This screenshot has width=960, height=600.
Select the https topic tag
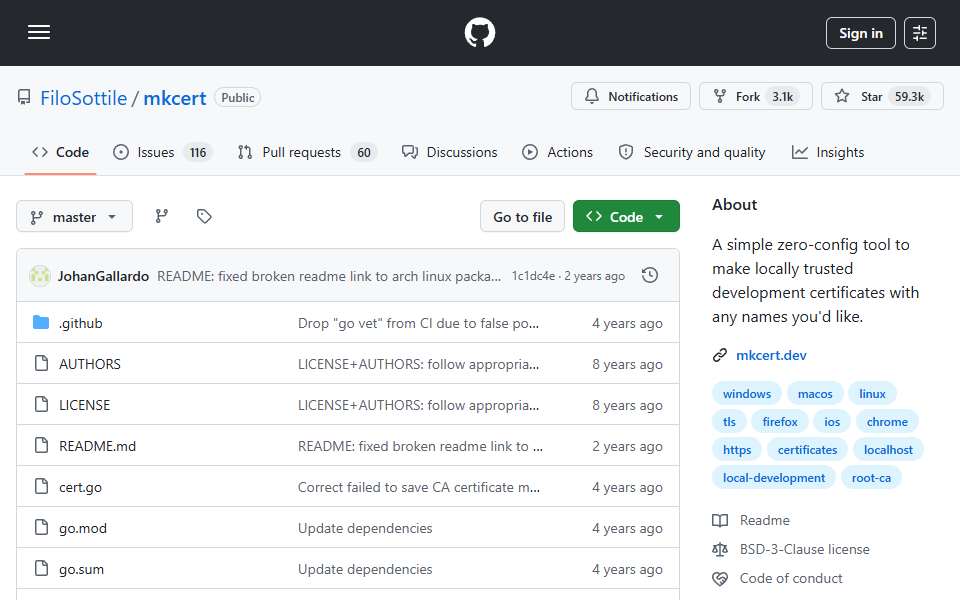pyautogui.click(x=737, y=450)
